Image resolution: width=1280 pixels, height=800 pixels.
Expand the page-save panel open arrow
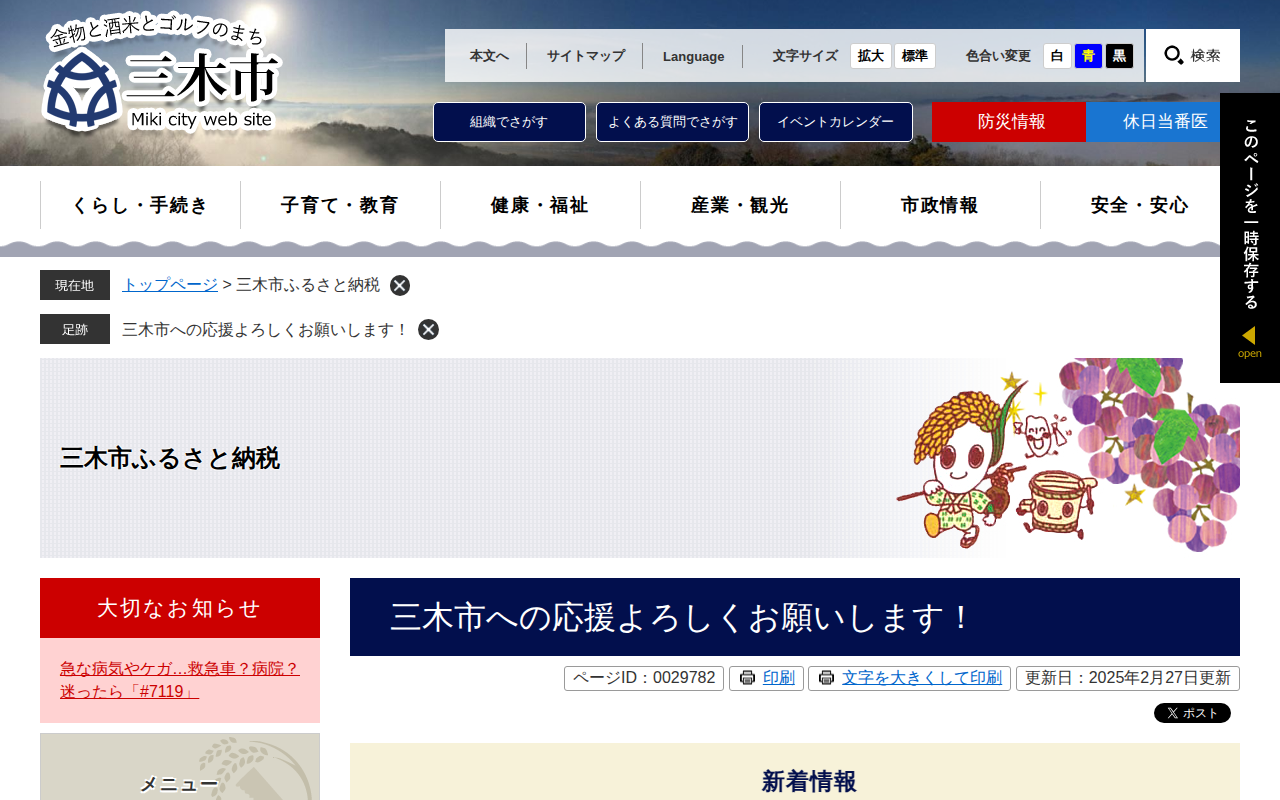click(x=1249, y=341)
